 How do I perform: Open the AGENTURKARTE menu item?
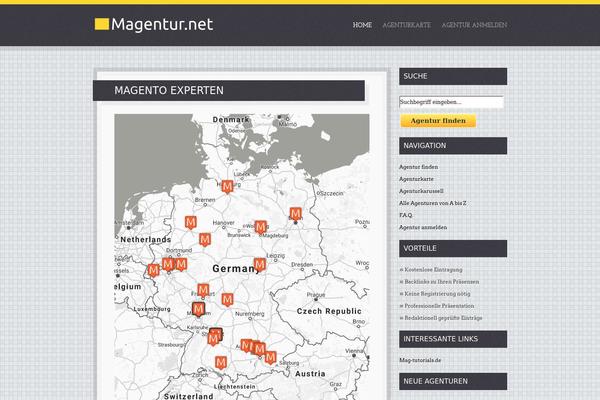coord(407,25)
